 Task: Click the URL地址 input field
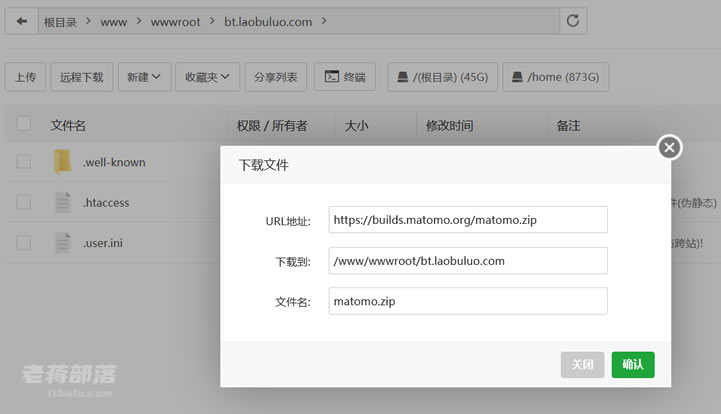tap(468, 219)
